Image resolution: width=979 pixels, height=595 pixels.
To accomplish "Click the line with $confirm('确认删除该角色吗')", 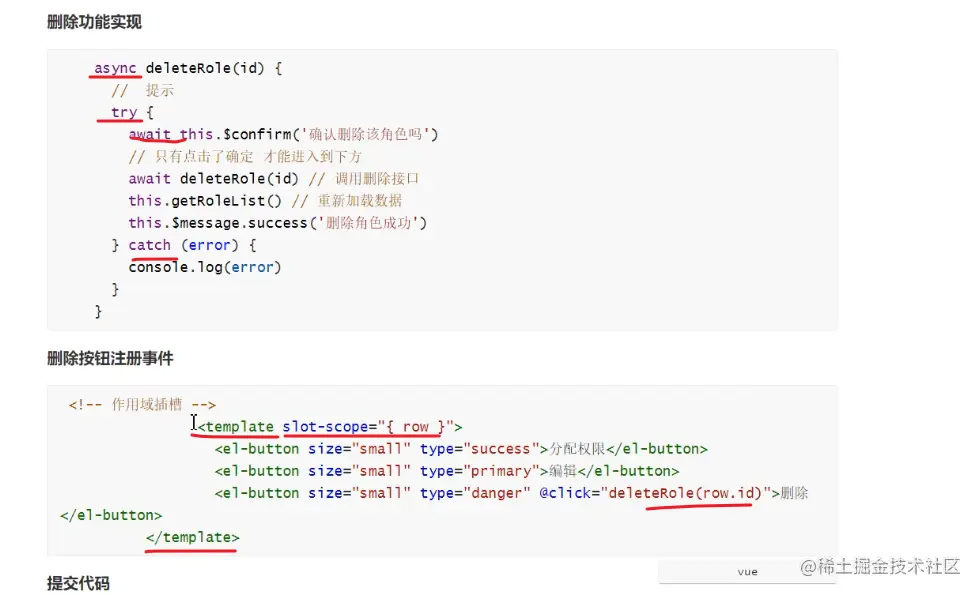I will point(283,134).
